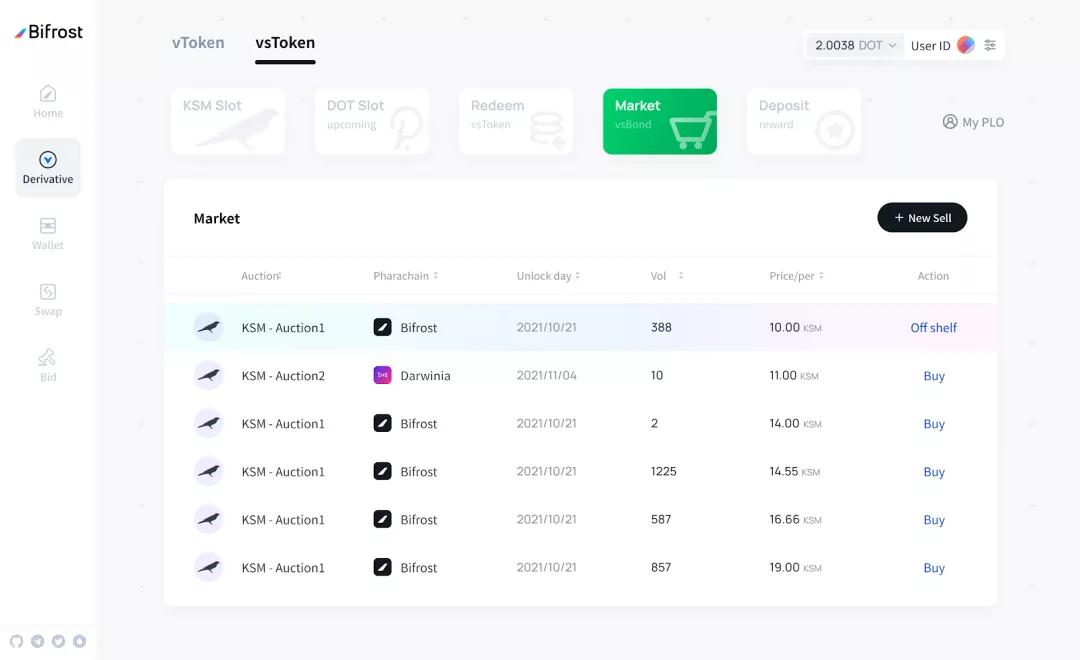Sort the table by Unlock day
The height and width of the screenshot is (660, 1080).
click(548, 276)
